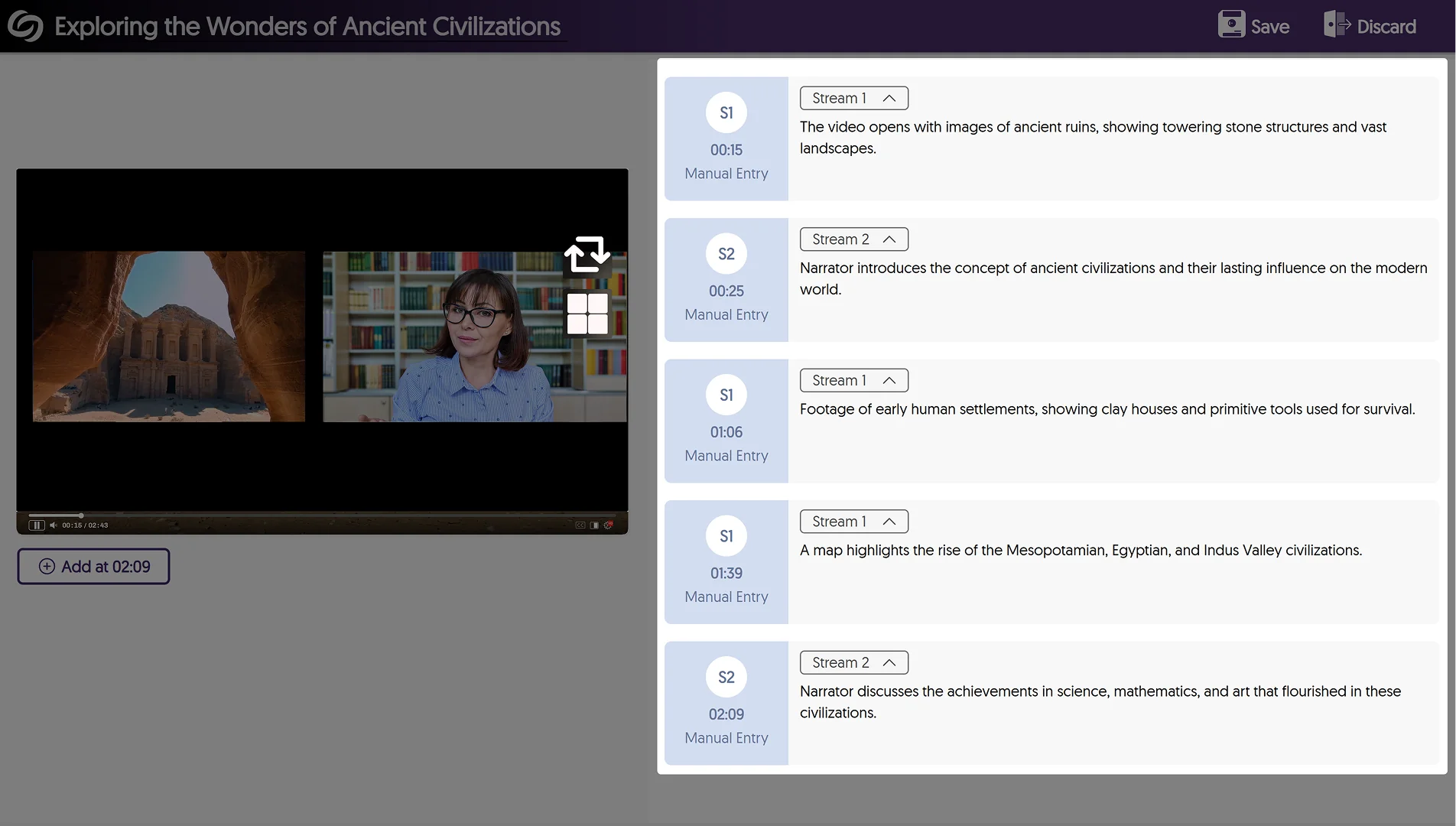Click the swap streams arrows icon
This screenshot has height=826, width=1456.
(x=587, y=255)
